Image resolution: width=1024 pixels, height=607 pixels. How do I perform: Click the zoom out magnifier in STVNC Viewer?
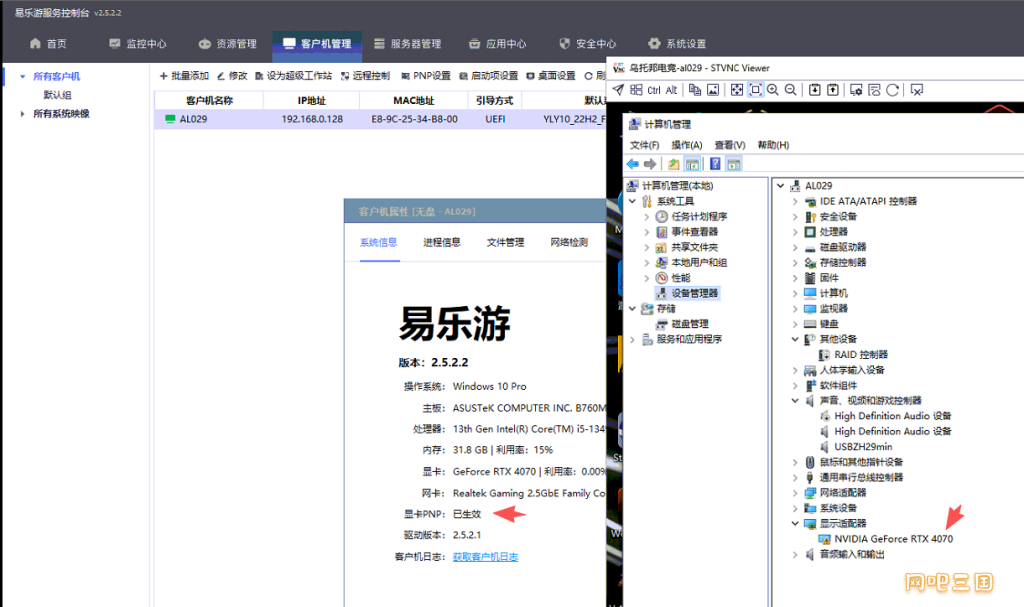click(791, 90)
